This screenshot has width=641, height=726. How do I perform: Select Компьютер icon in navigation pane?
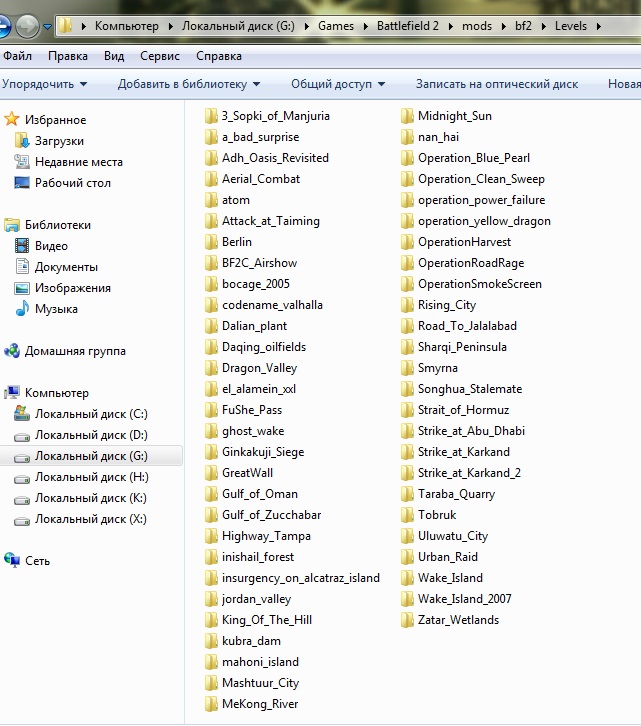(x=12, y=393)
